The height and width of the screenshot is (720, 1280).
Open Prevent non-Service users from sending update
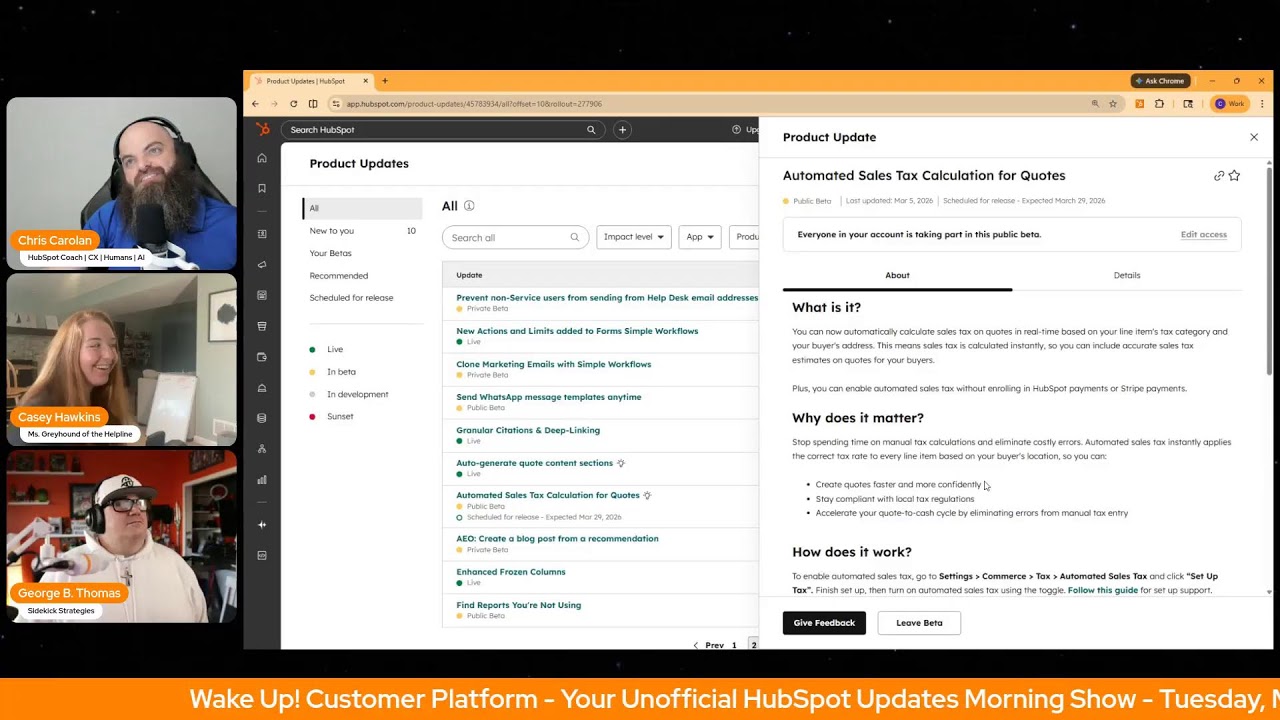(x=607, y=298)
